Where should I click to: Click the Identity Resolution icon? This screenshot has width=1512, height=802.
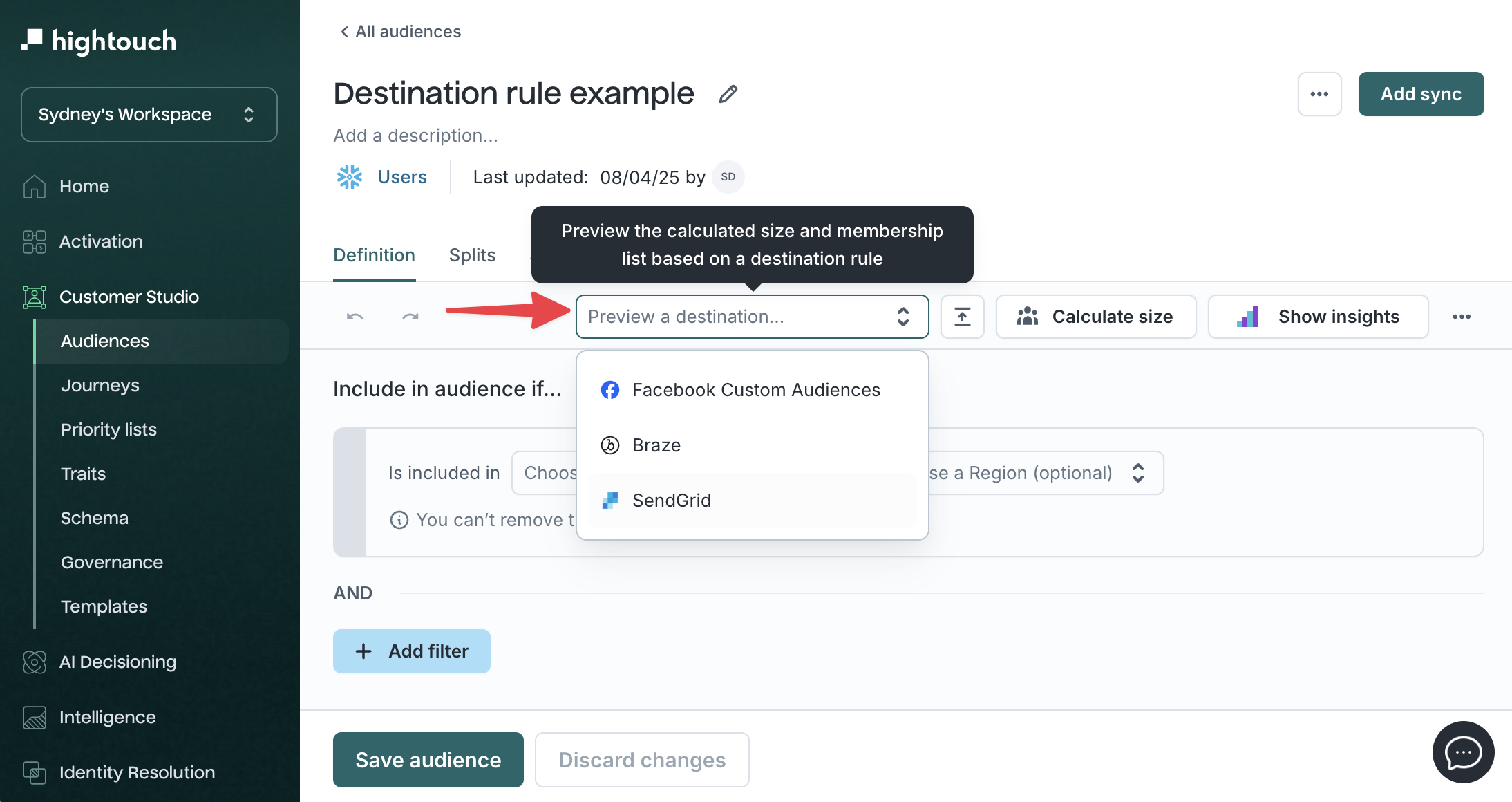[35, 772]
